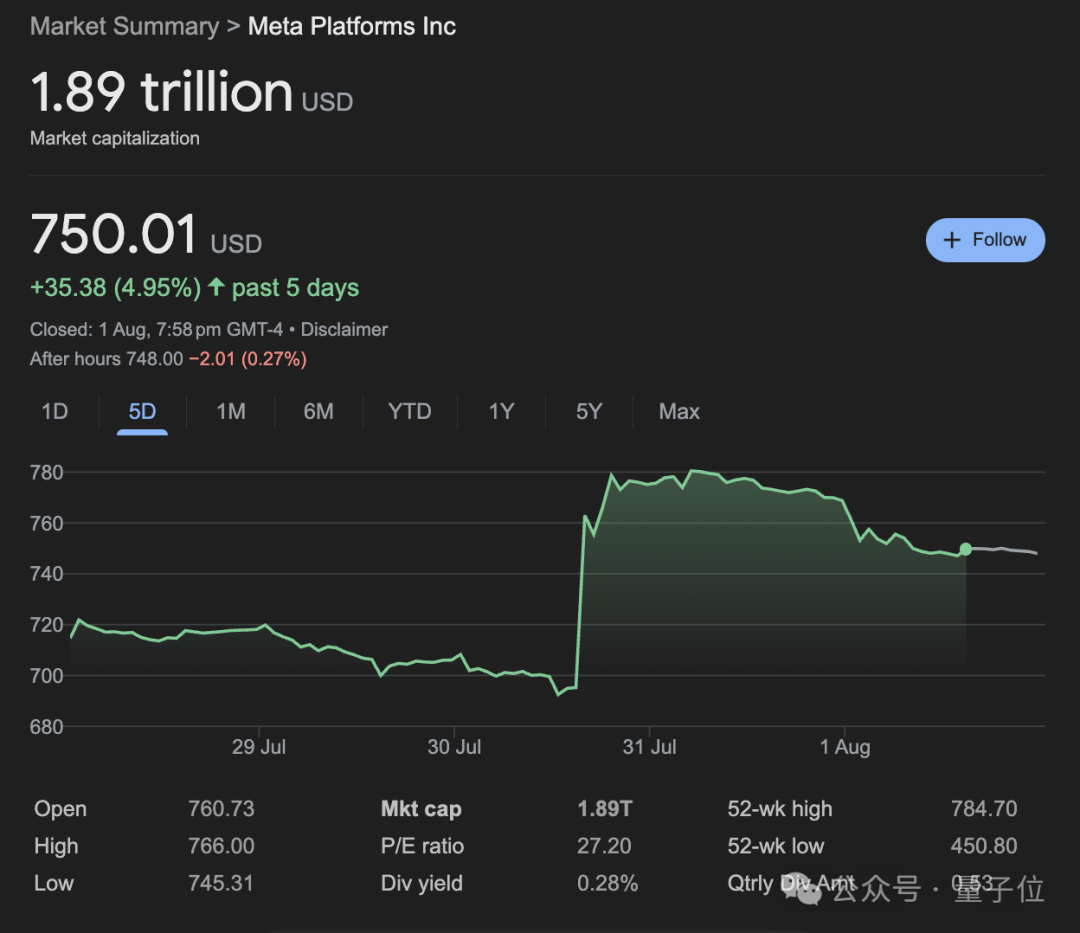
Task: View the 1Y price history
Action: click(501, 411)
